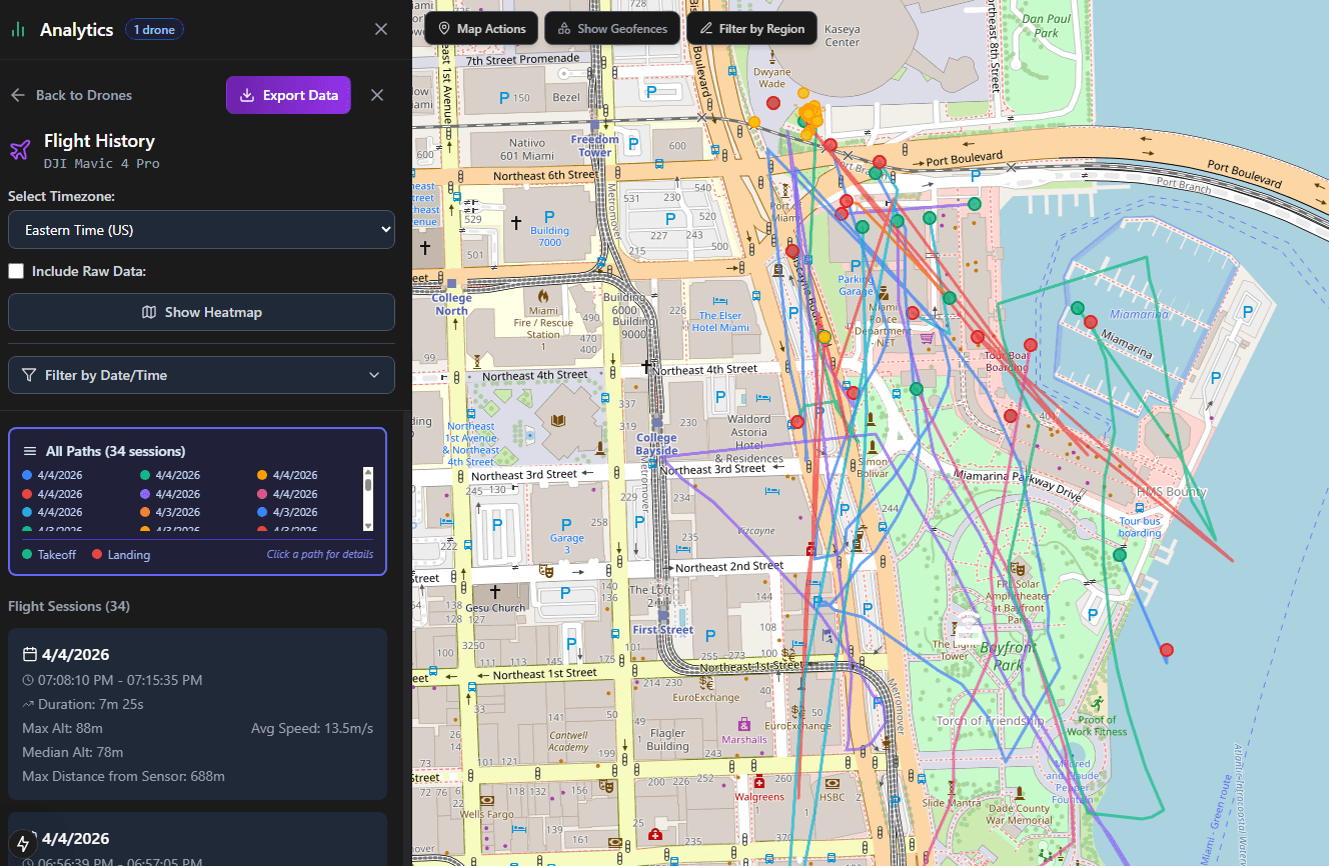This screenshot has width=1329, height=866.
Task: Select the pink 4/4/2026 path swatch
Action: pyautogui.click(x=263, y=494)
